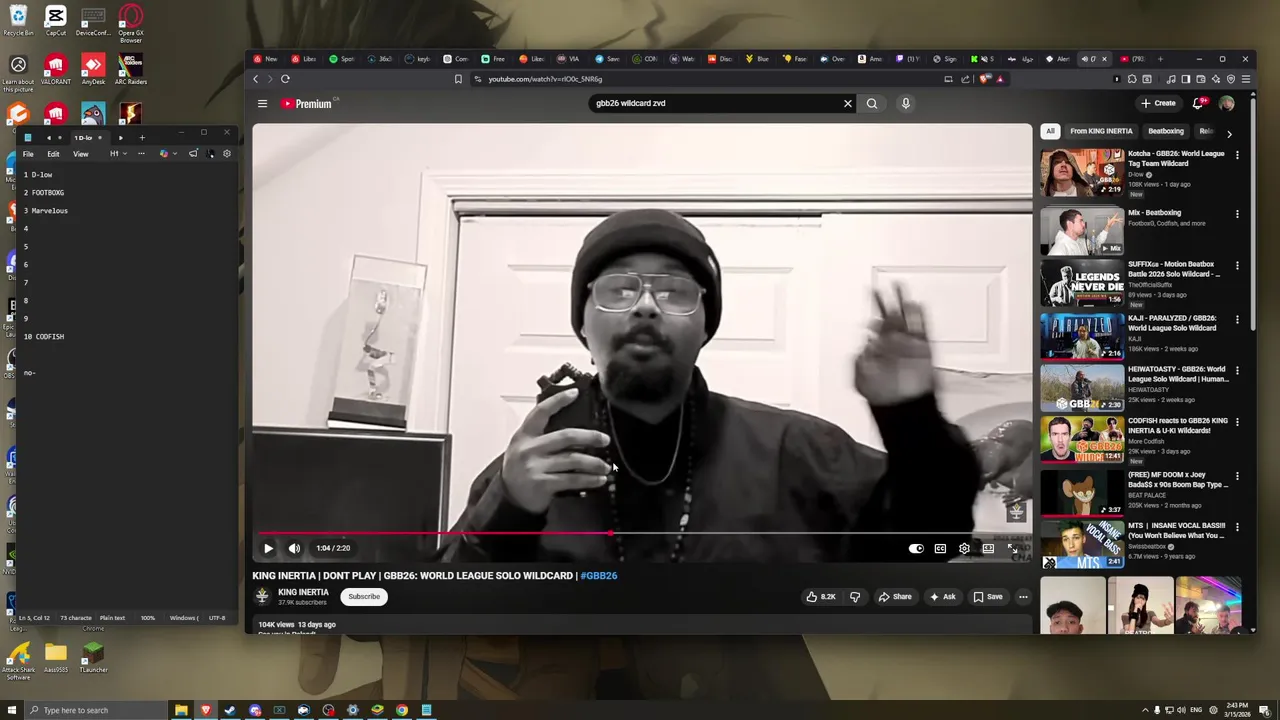Bookmark this page in address bar

458,79
